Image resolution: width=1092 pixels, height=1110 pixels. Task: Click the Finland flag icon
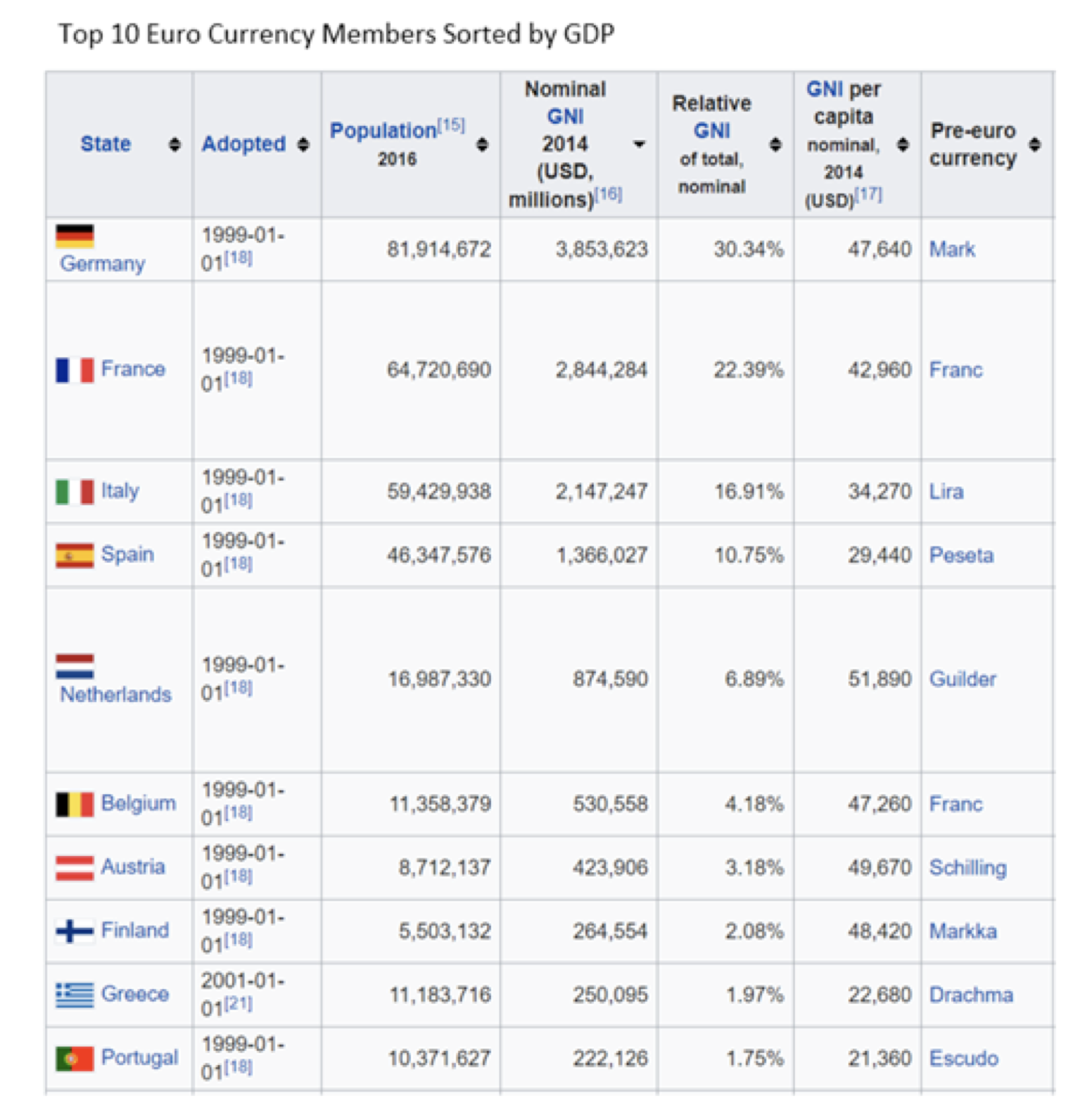click(75, 931)
